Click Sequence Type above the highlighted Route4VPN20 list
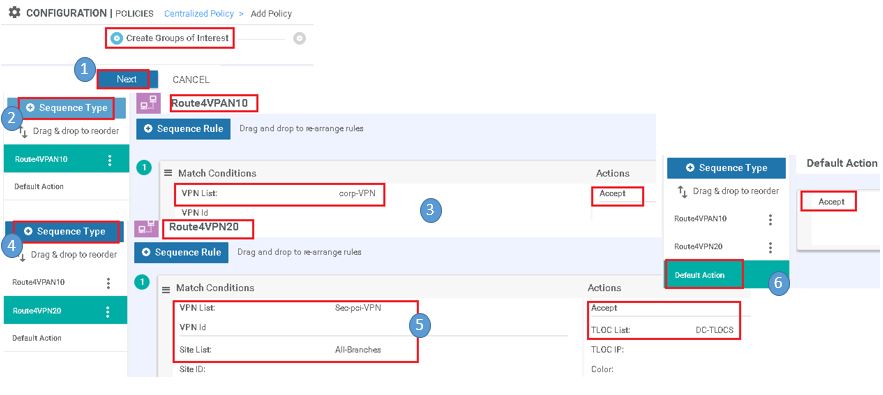 [x=64, y=232]
